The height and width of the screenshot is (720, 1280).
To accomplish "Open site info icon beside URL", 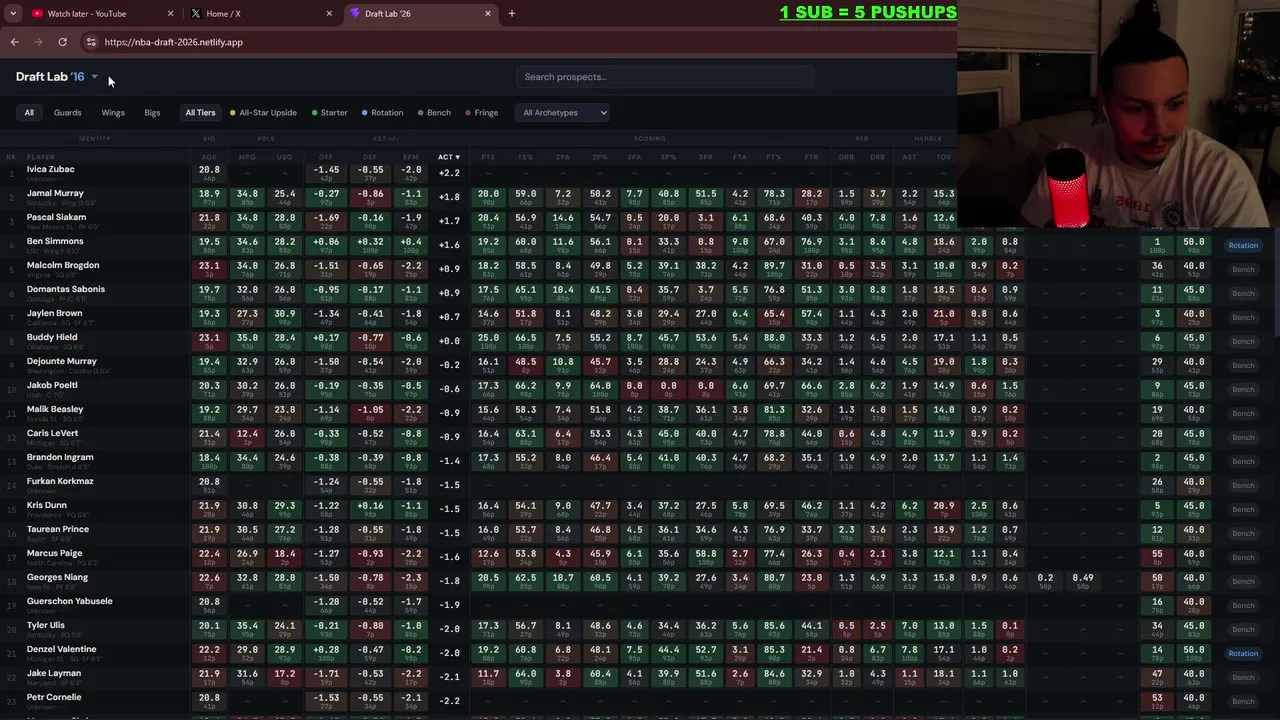I will [x=91, y=42].
